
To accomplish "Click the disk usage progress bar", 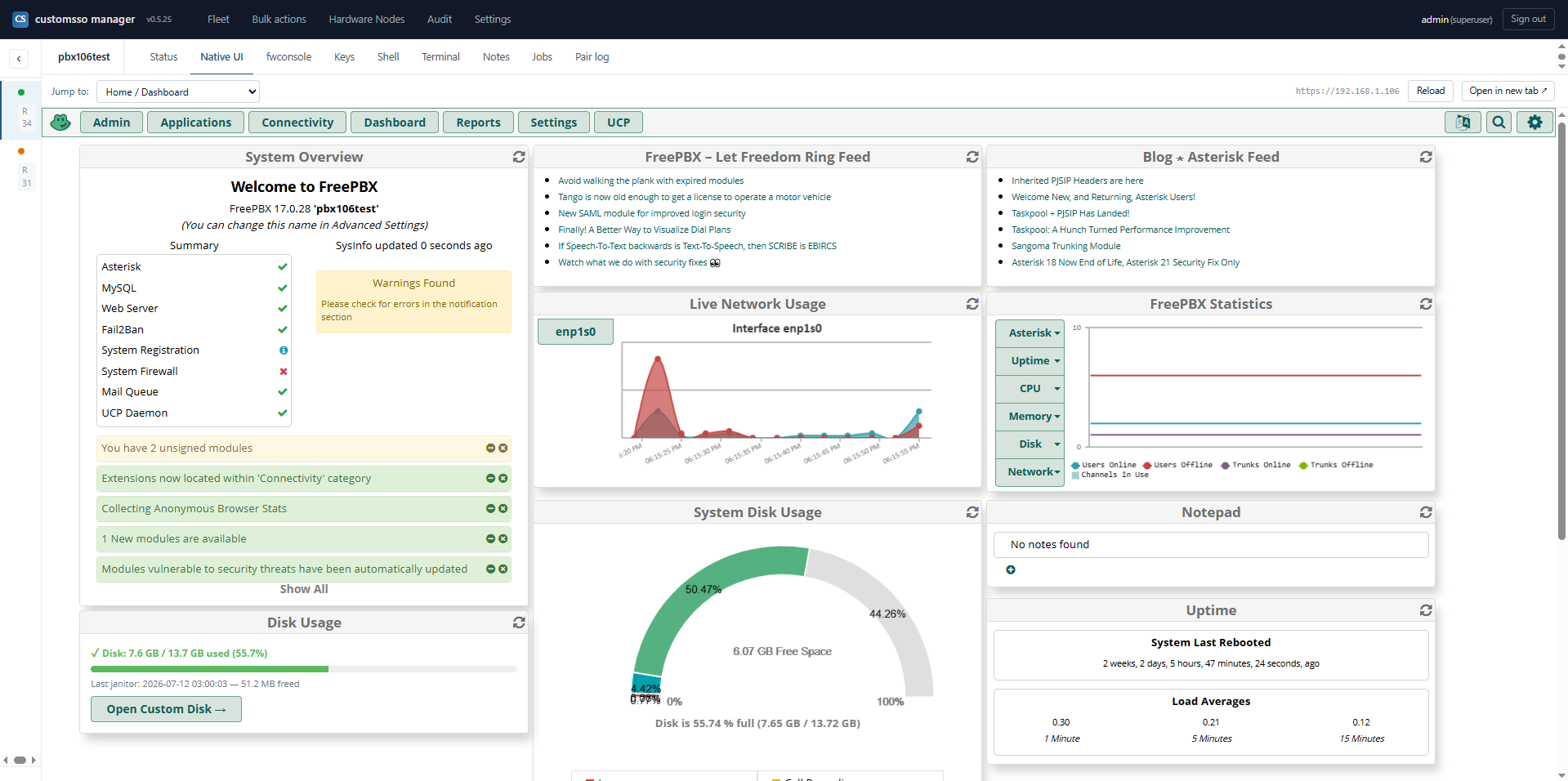I will 304,669.
